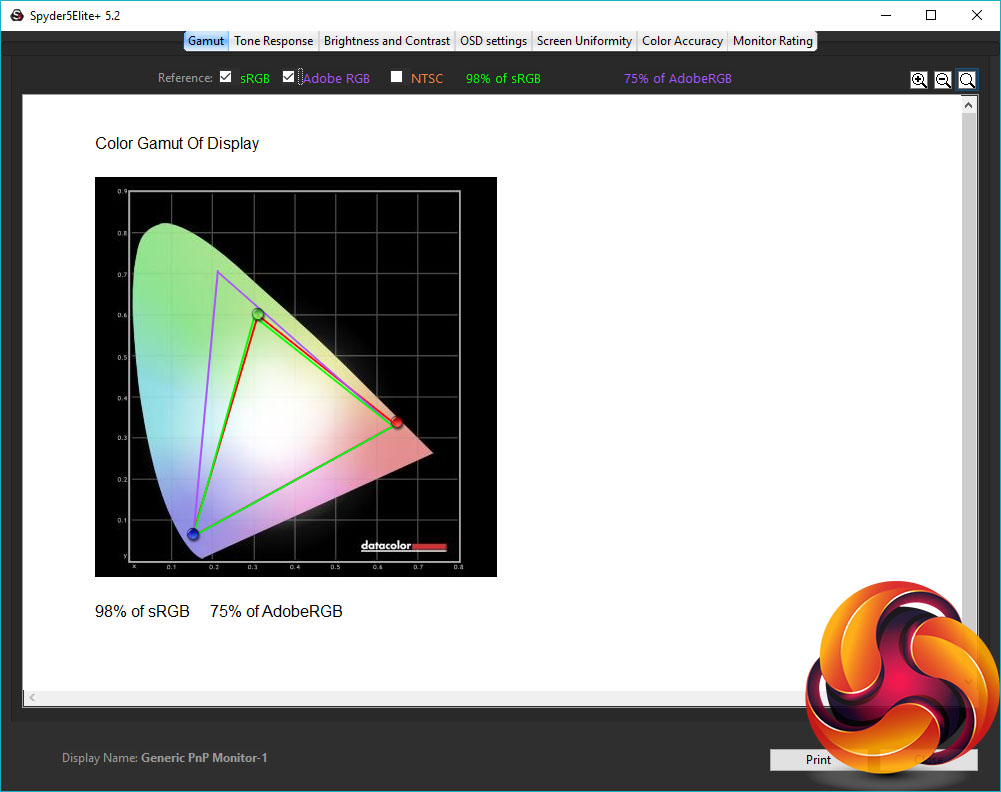1001x792 pixels.
Task: Click the green primary point on gamut chart
Action: coord(258,314)
